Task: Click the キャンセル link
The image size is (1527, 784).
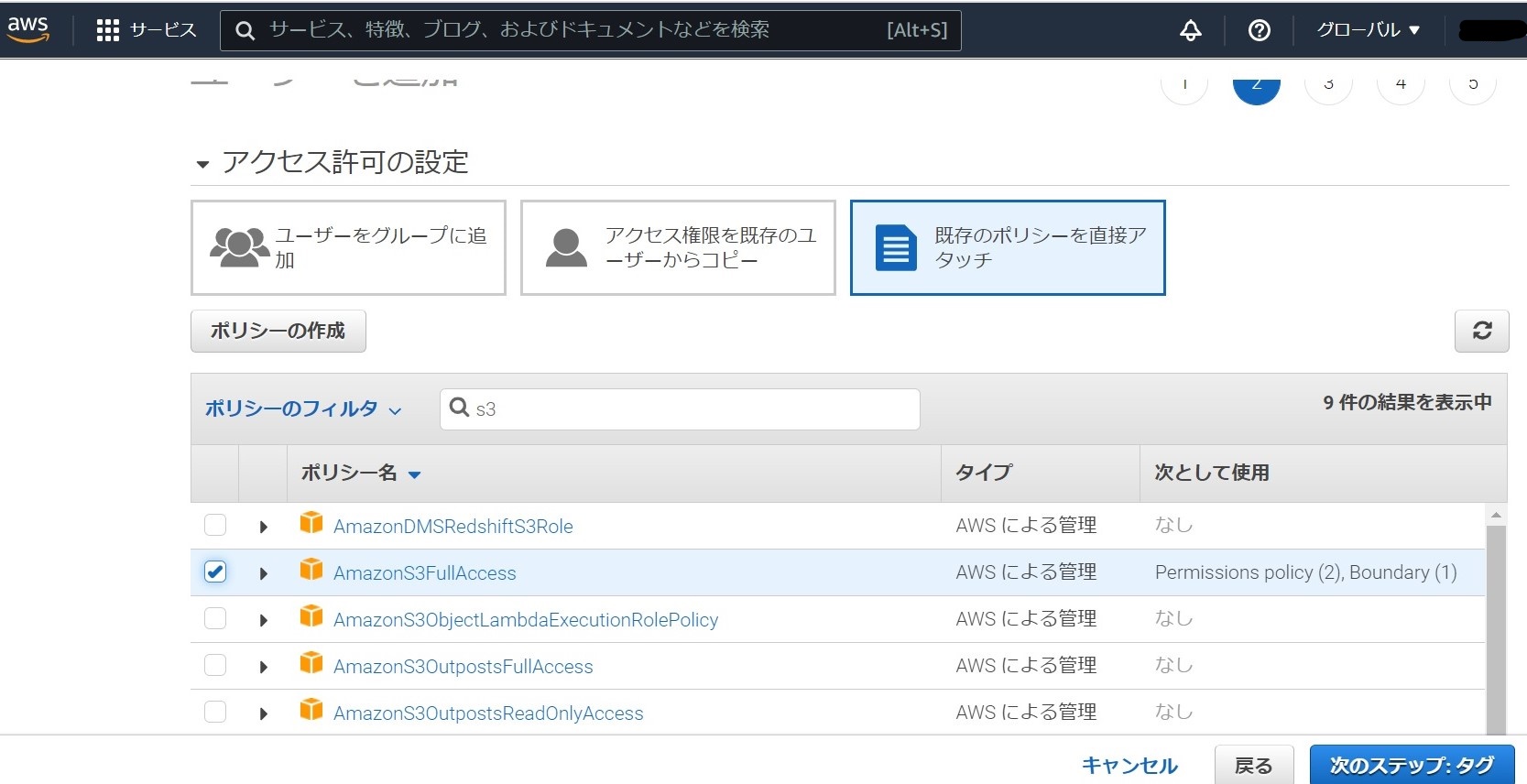Action: 1129,766
